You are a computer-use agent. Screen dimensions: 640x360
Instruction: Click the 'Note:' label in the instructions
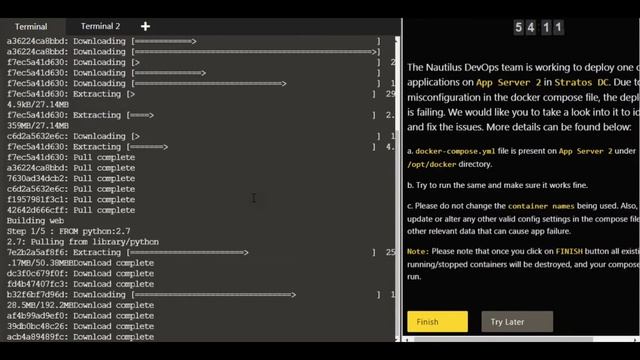(x=418, y=251)
